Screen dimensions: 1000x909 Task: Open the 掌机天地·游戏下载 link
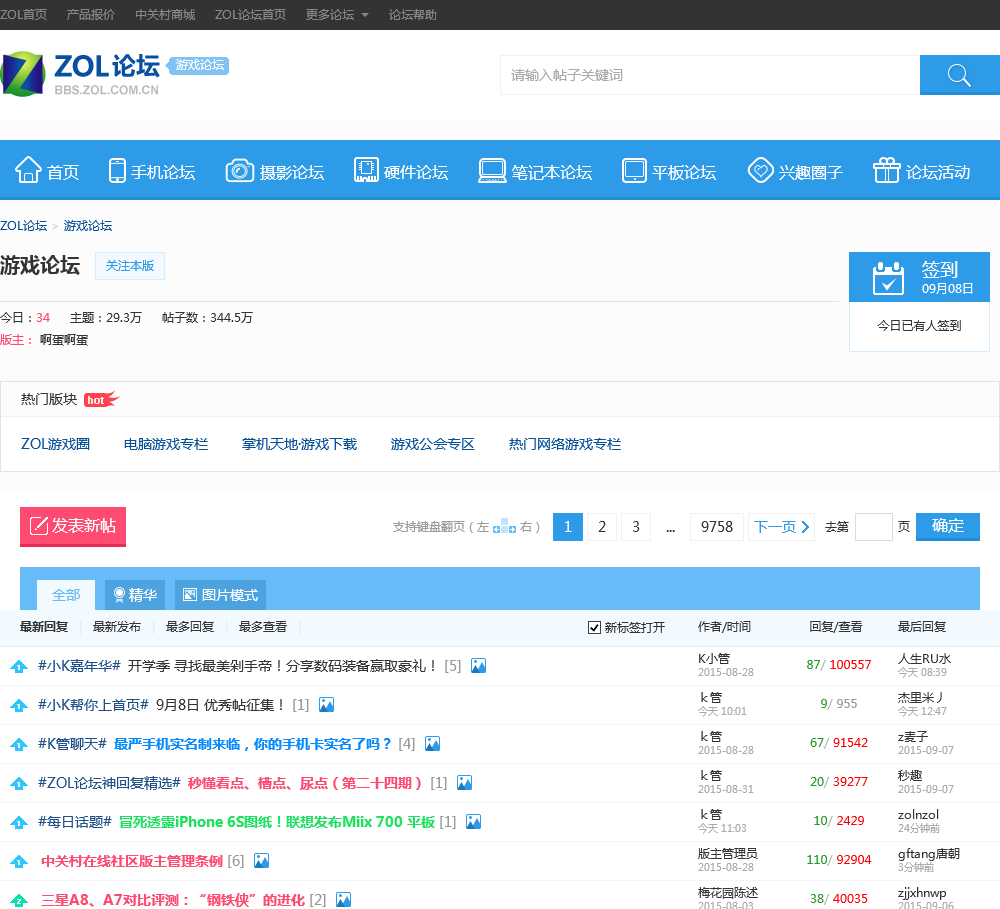pyautogui.click(x=299, y=444)
